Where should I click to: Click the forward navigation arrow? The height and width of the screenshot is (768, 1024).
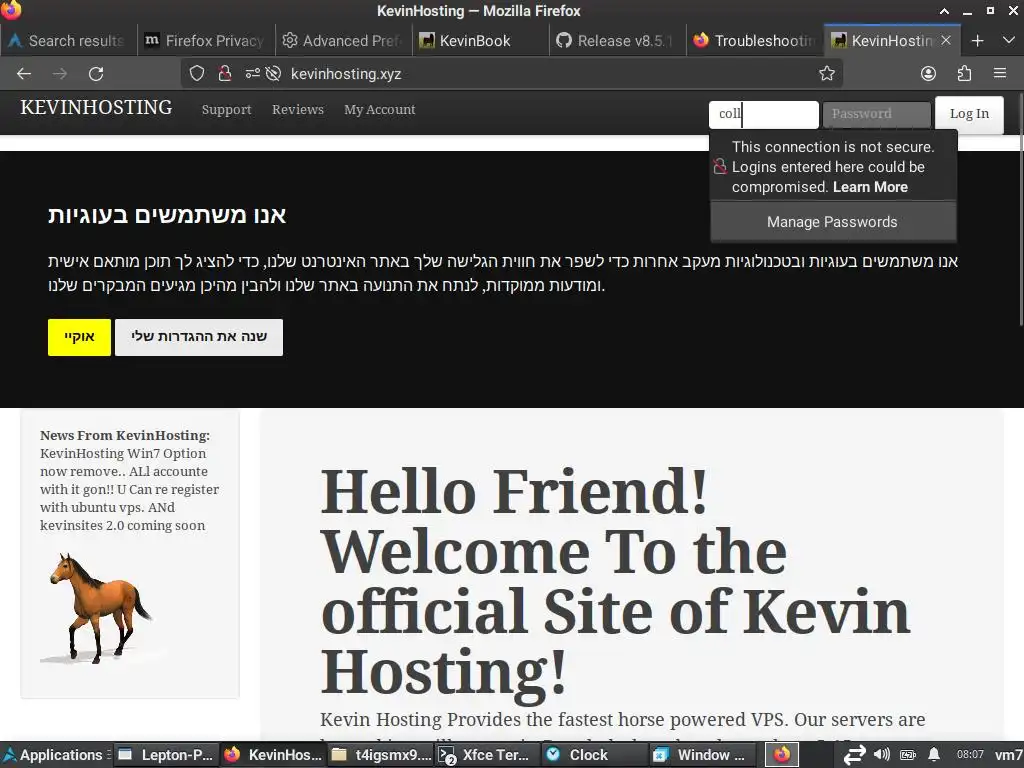[x=60, y=74]
